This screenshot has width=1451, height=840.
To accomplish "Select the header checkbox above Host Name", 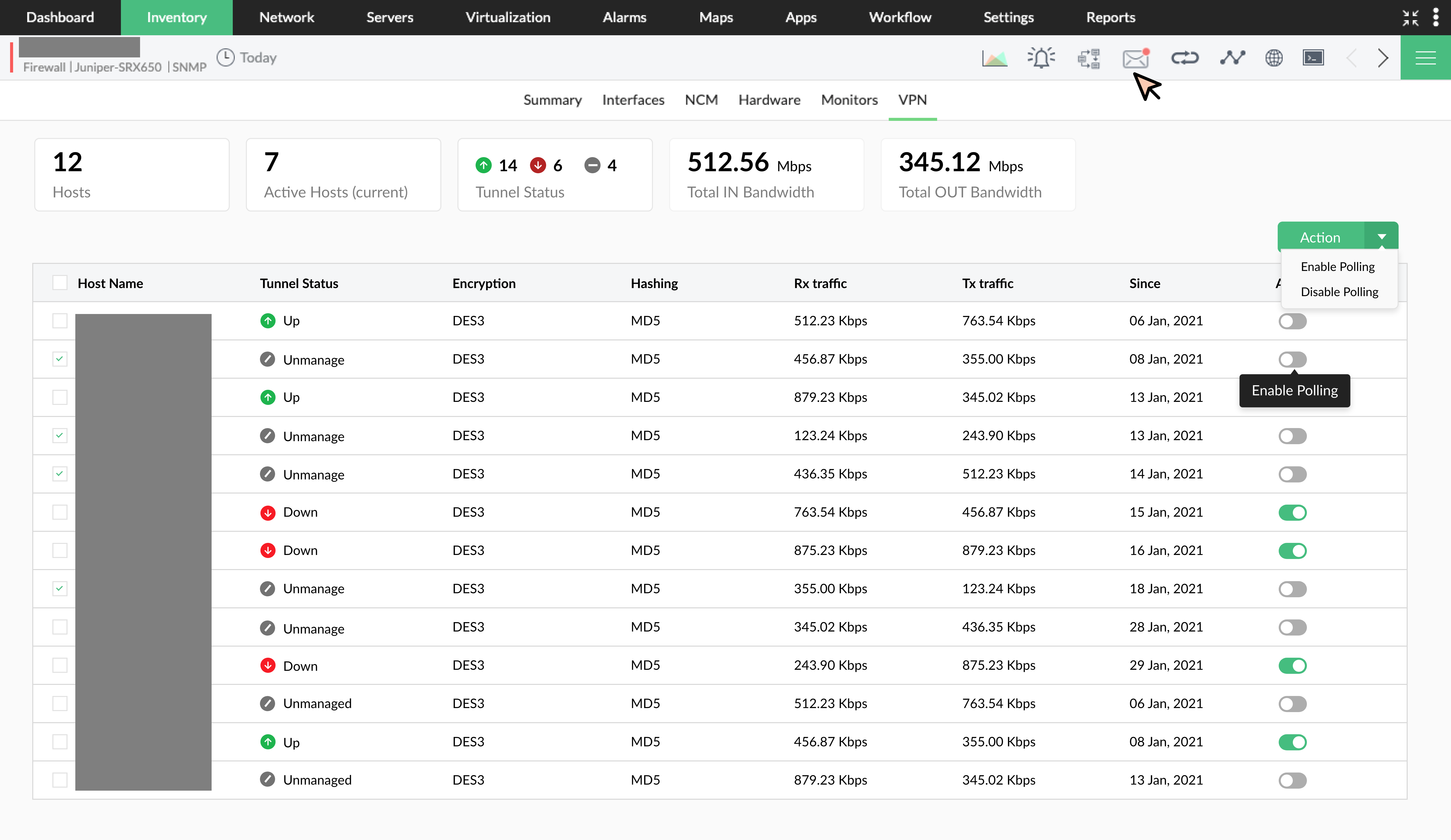I will (60, 283).
